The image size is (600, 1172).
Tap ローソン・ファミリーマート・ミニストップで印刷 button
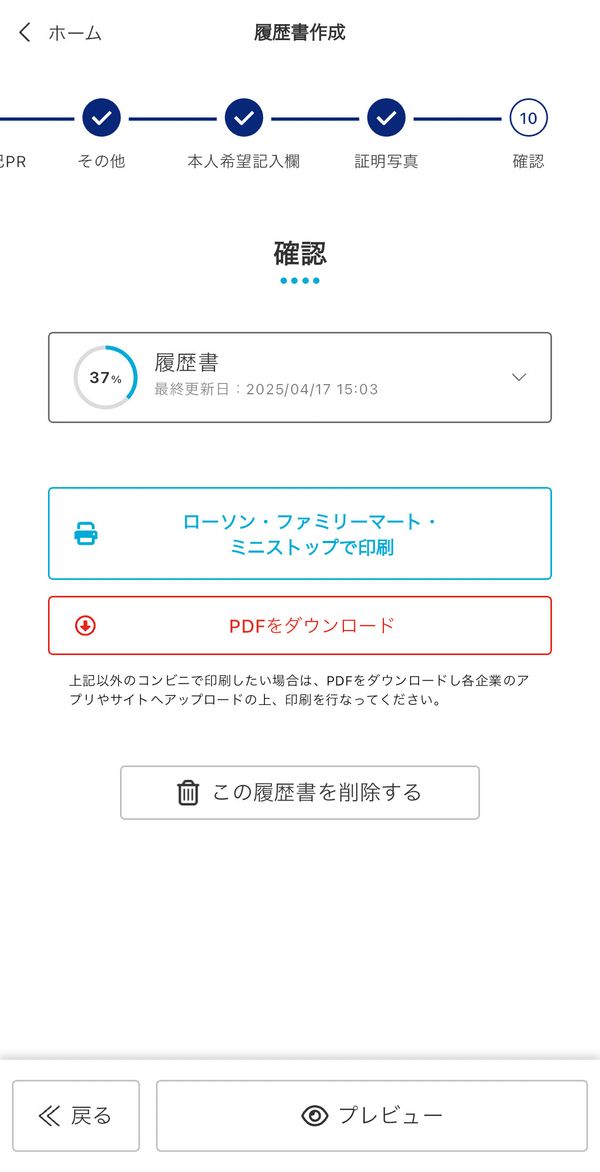300,534
